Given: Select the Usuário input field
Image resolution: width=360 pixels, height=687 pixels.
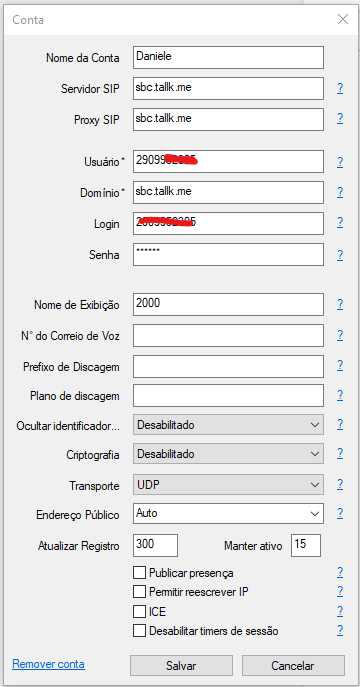Looking at the screenshot, I should 228,162.
